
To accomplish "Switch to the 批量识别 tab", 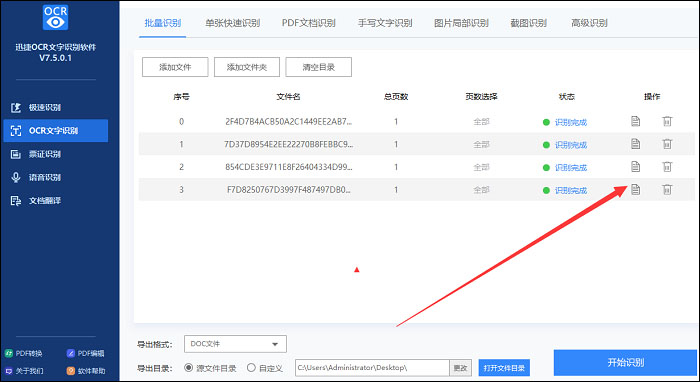I will click(x=162, y=23).
